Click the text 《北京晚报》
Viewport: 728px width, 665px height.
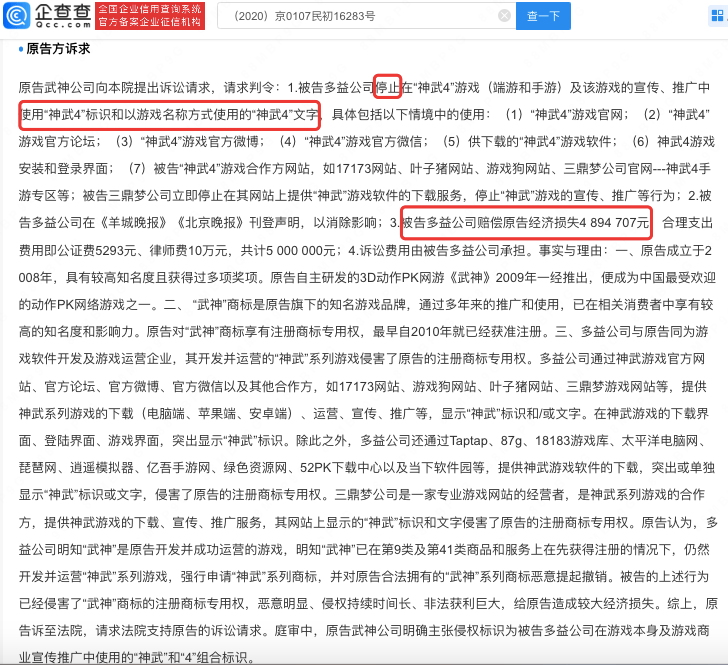pyautogui.click(x=210, y=223)
